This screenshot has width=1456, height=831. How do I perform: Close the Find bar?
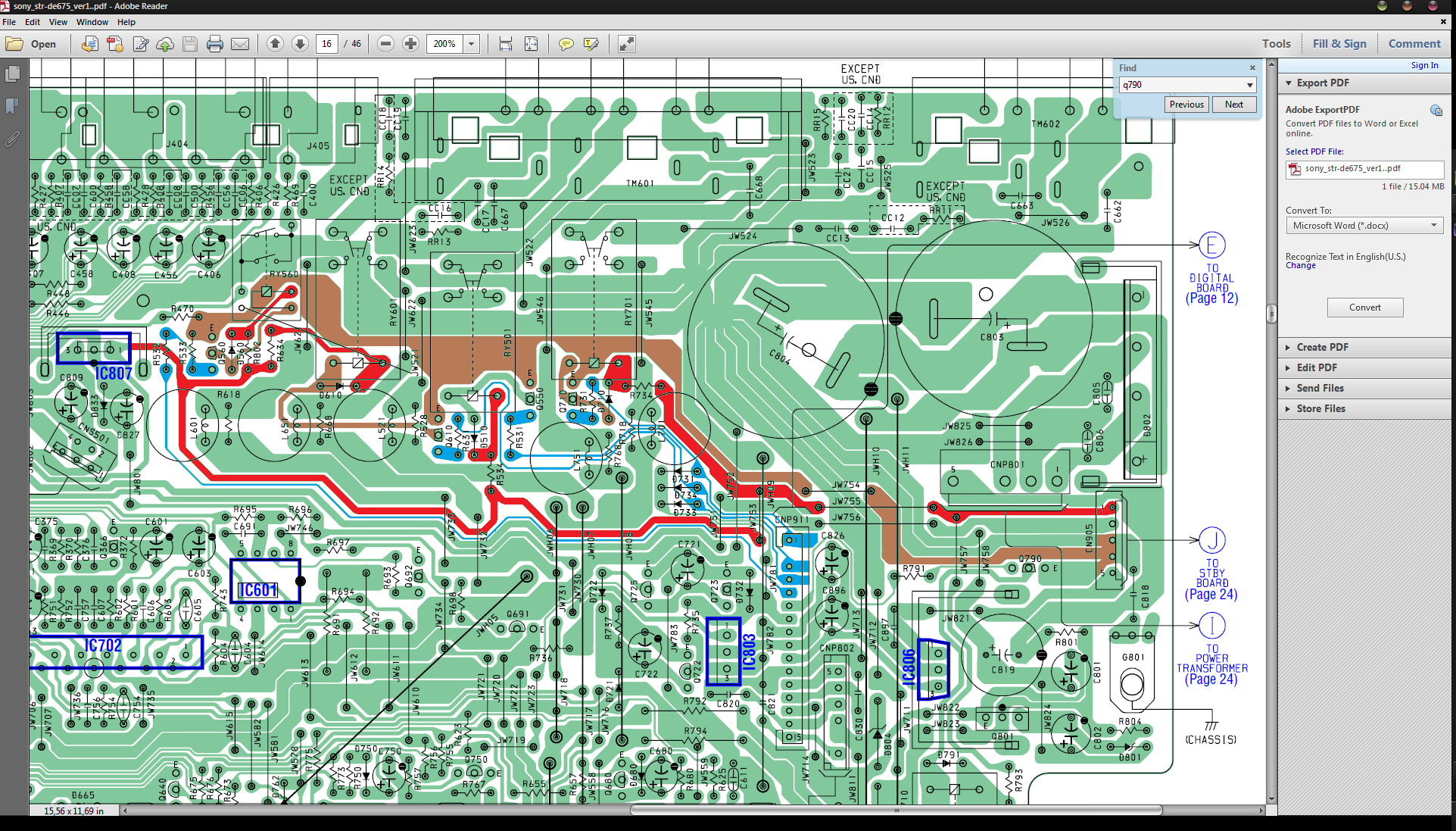(x=1252, y=67)
